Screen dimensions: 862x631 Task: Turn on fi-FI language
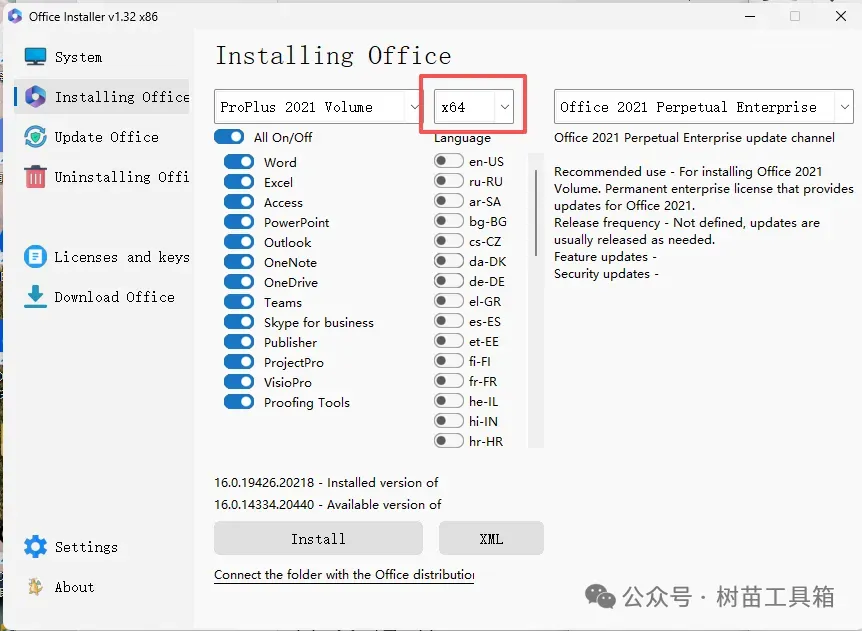[x=448, y=361]
